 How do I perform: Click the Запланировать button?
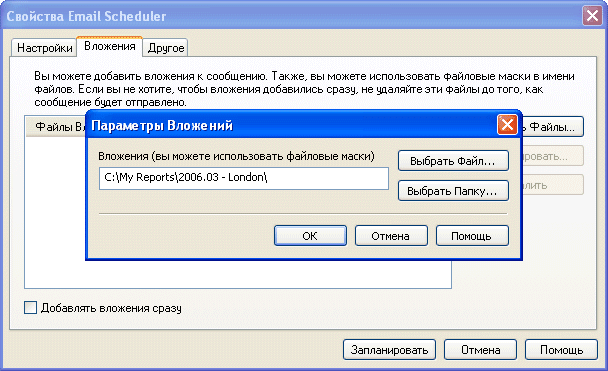tap(389, 350)
